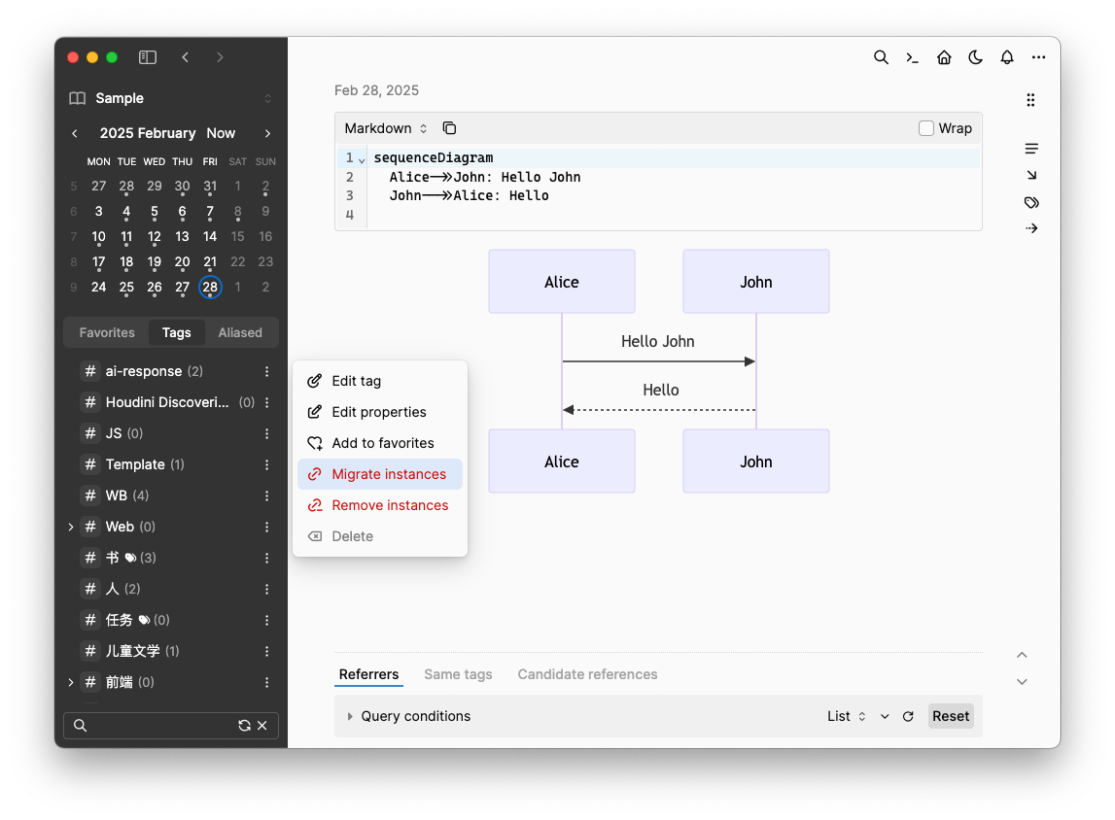Switch to Aliased tab
The width and height of the screenshot is (1115, 820).
(240, 333)
